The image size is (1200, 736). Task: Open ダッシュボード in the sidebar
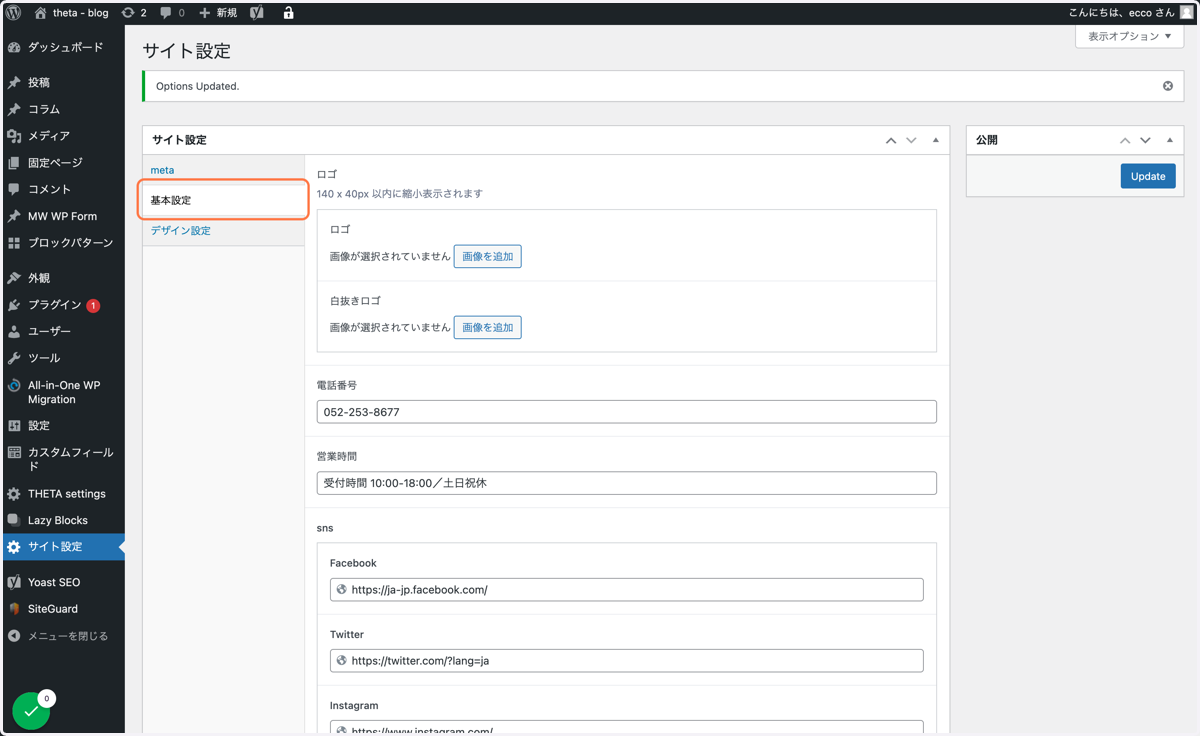pyautogui.click(x=64, y=47)
